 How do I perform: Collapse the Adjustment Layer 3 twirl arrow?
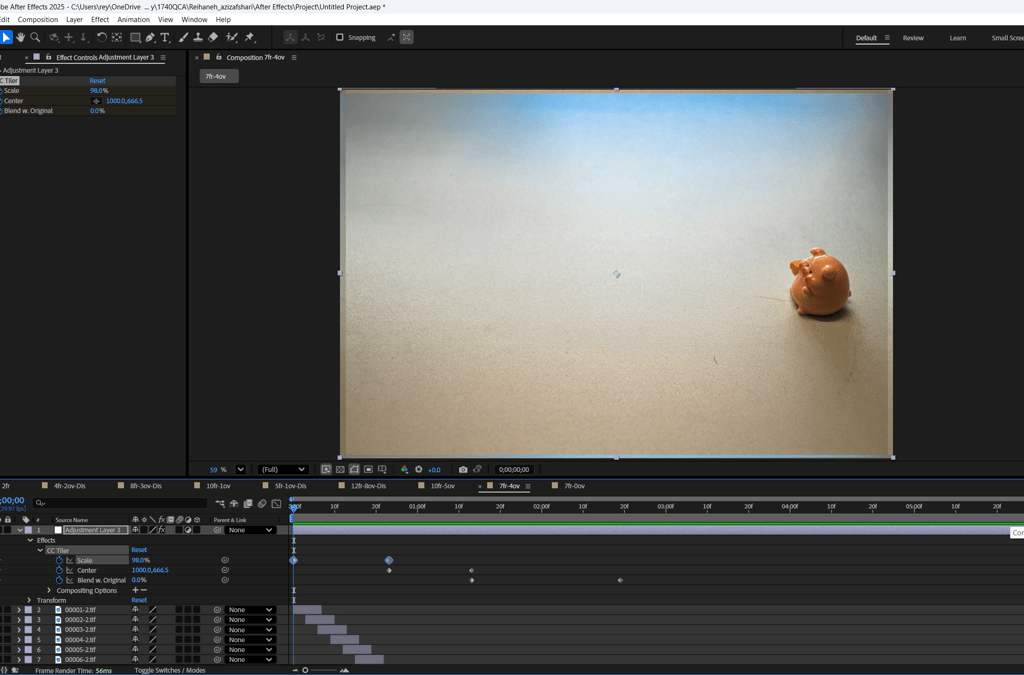(x=20, y=530)
